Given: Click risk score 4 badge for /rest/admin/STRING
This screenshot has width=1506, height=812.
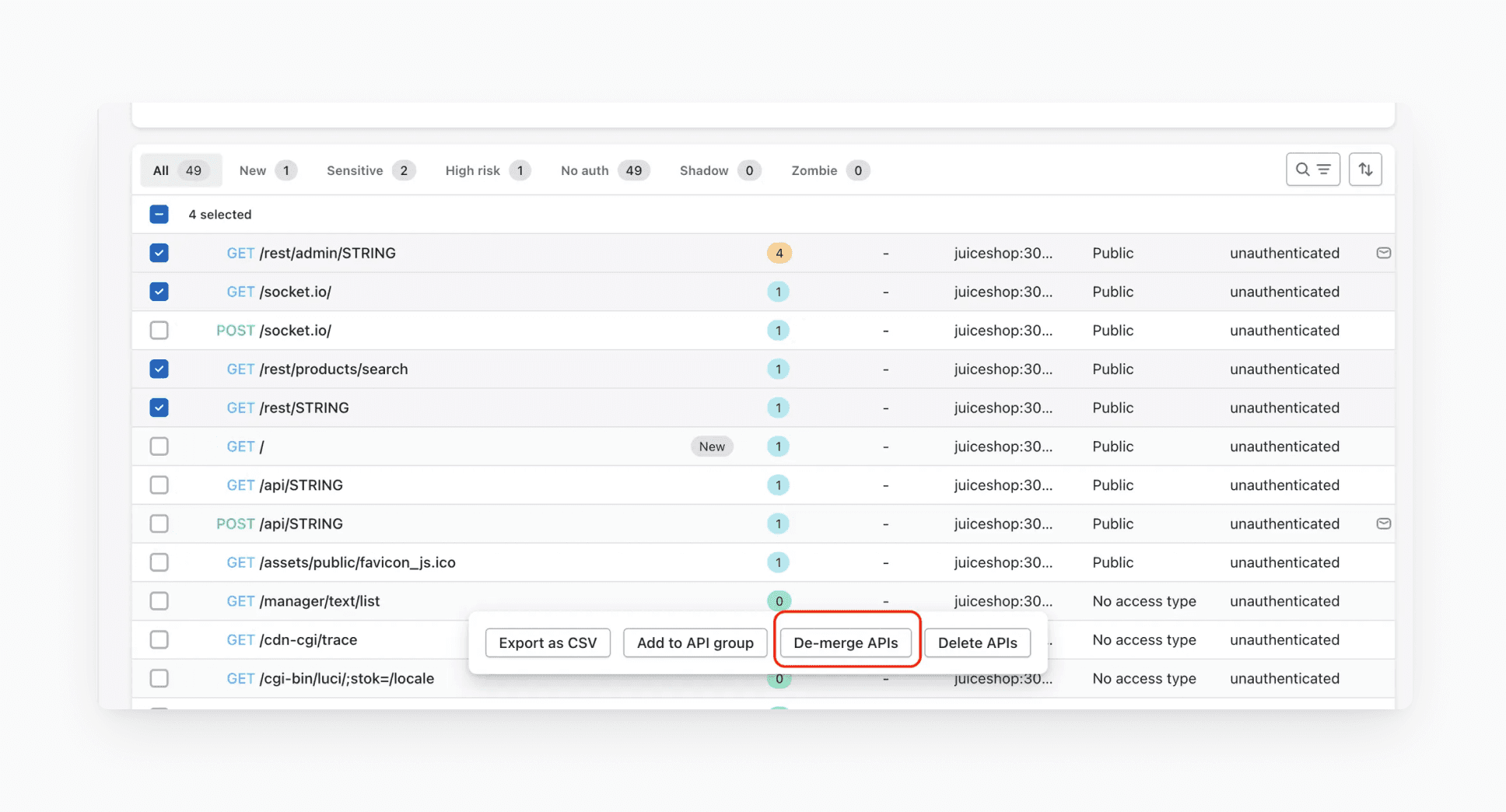Looking at the screenshot, I should 779,253.
